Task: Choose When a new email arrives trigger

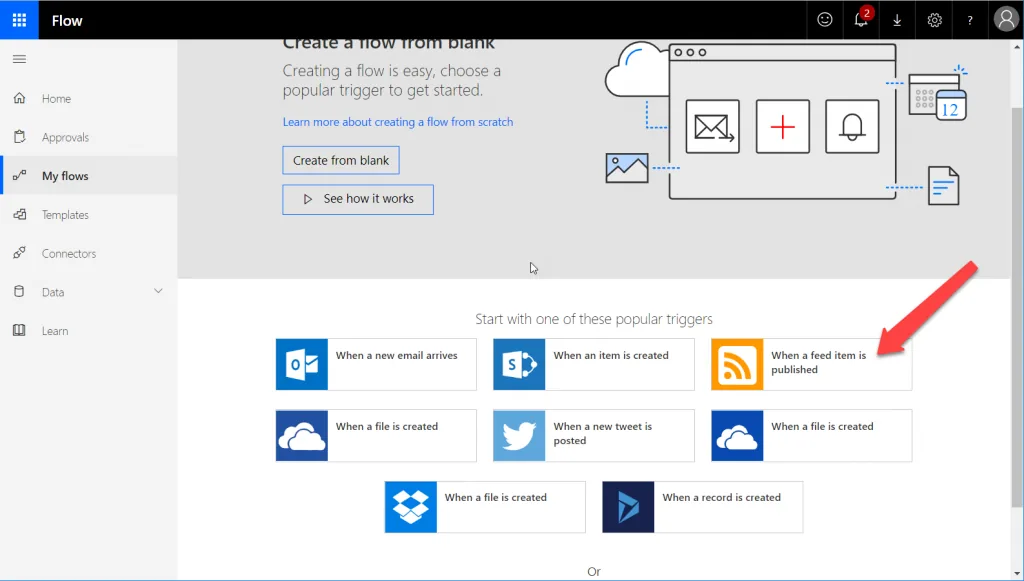Action: click(x=396, y=356)
